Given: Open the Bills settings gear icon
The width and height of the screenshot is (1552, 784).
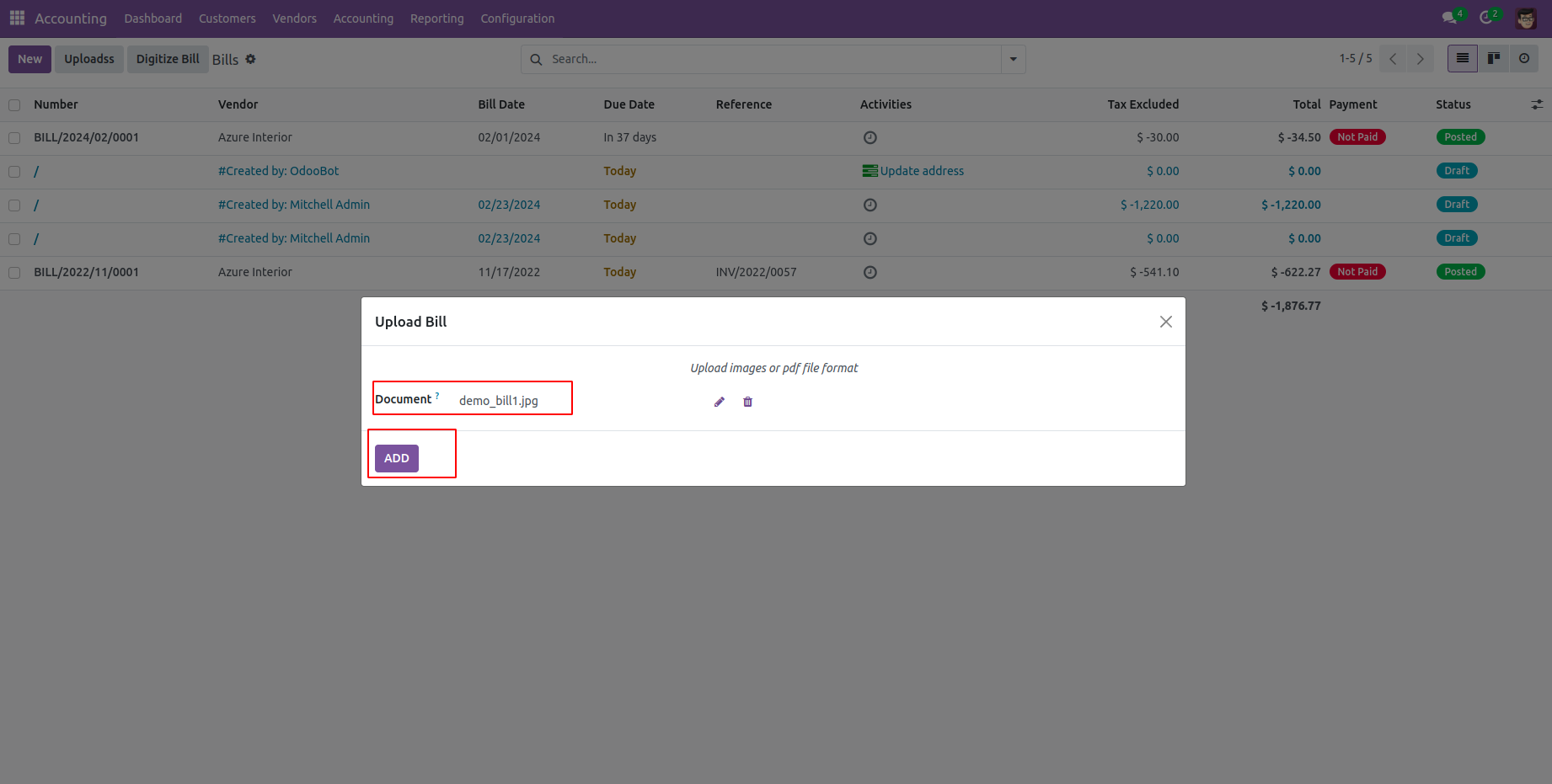Looking at the screenshot, I should point(250,59).
